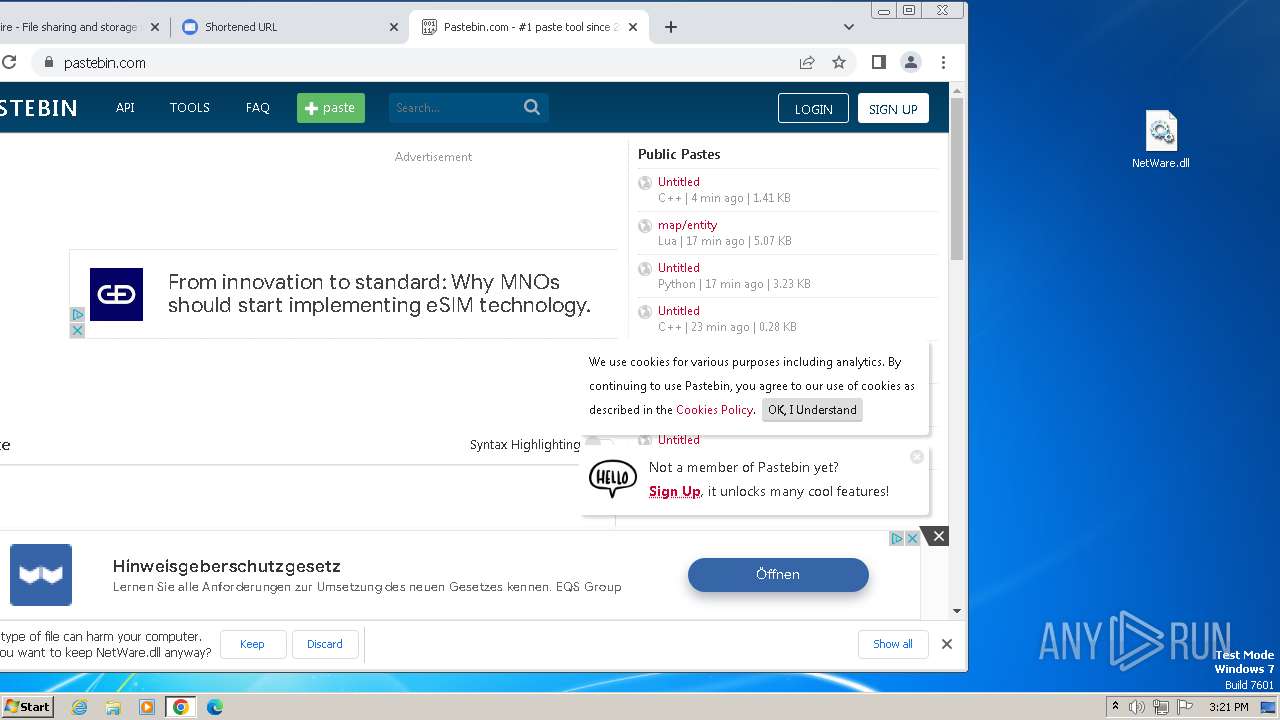
Task: Click the LOGIN button
Action: click(x=813, y=109)
